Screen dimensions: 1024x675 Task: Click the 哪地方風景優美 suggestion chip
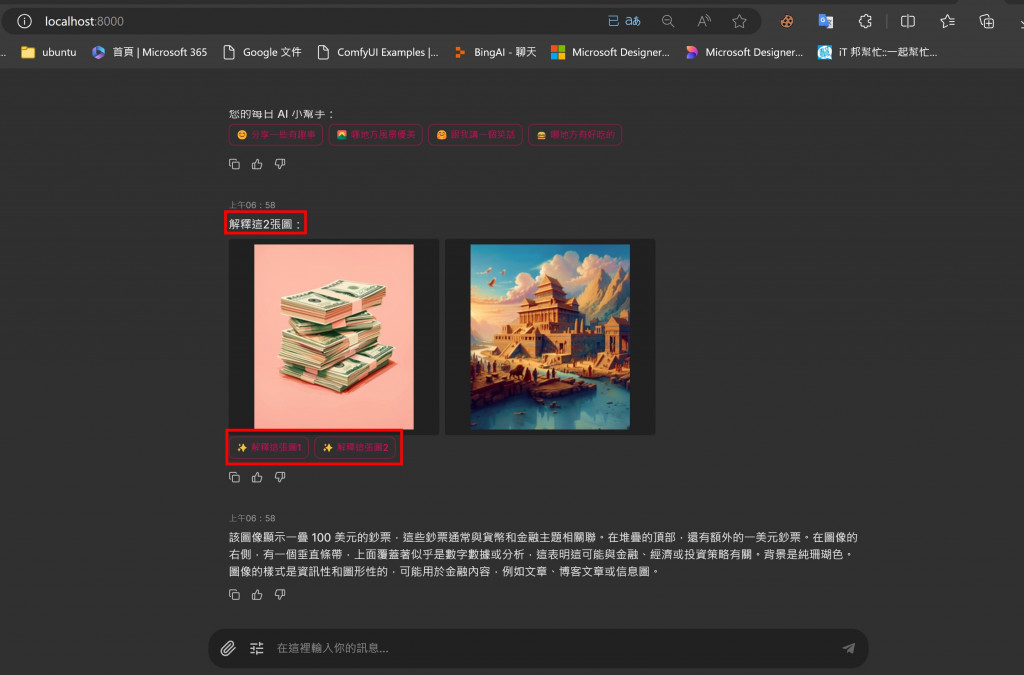pyautogui.click(x=376, y=134)
